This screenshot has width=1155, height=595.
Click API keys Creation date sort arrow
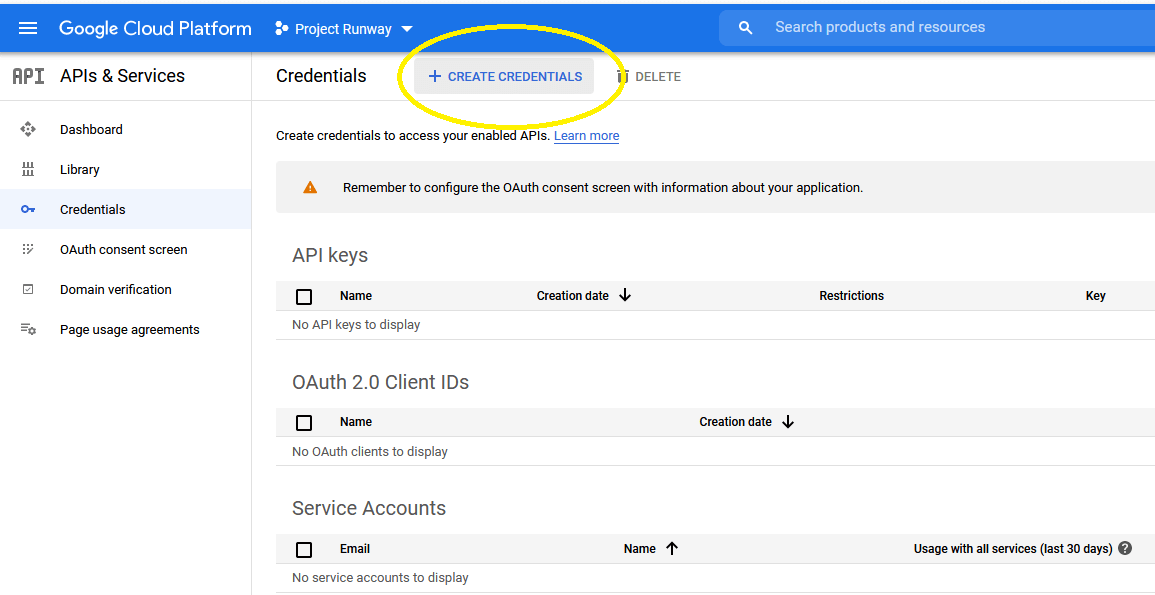[625, 295]
